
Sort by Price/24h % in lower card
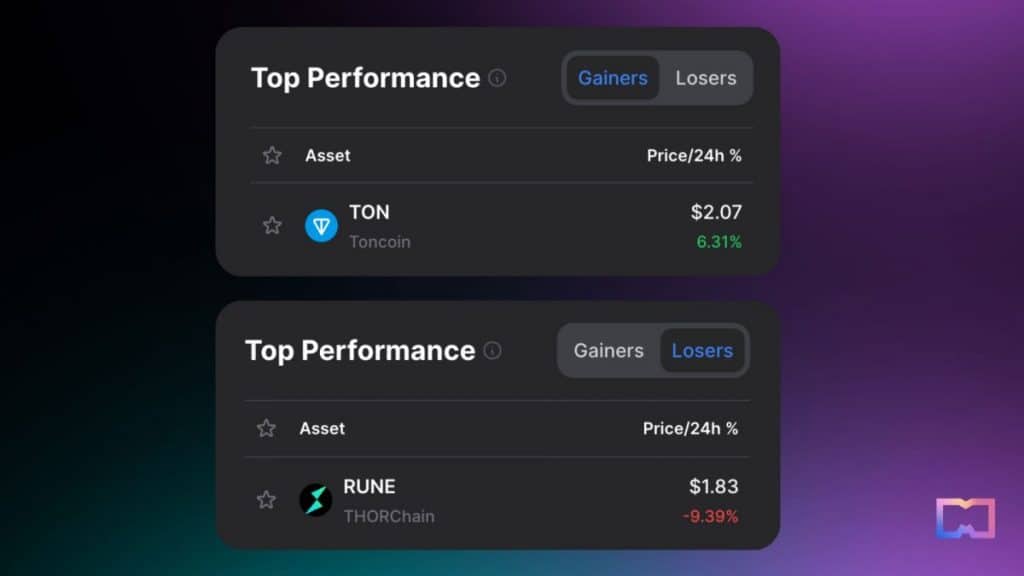coord(690,428)
